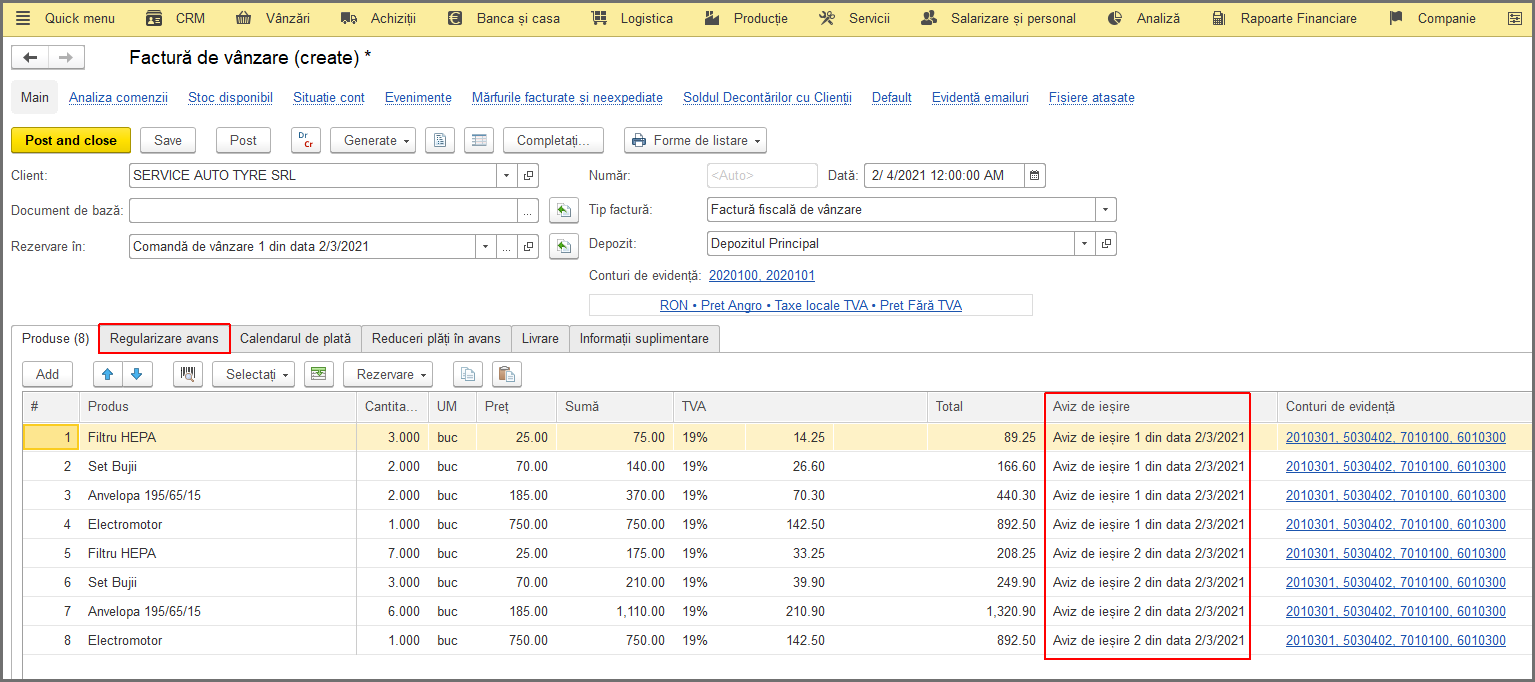Fill from Document de bază icon

point(564,210)
